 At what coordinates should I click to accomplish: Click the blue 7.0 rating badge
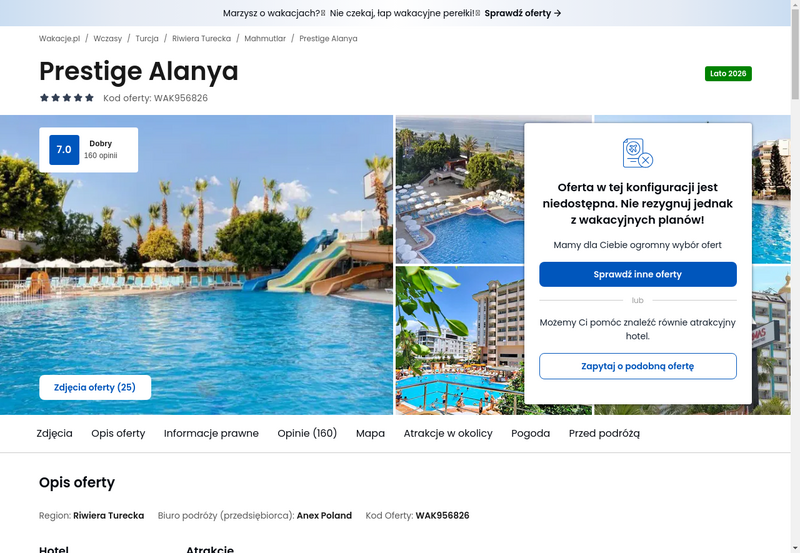[64, 149]
